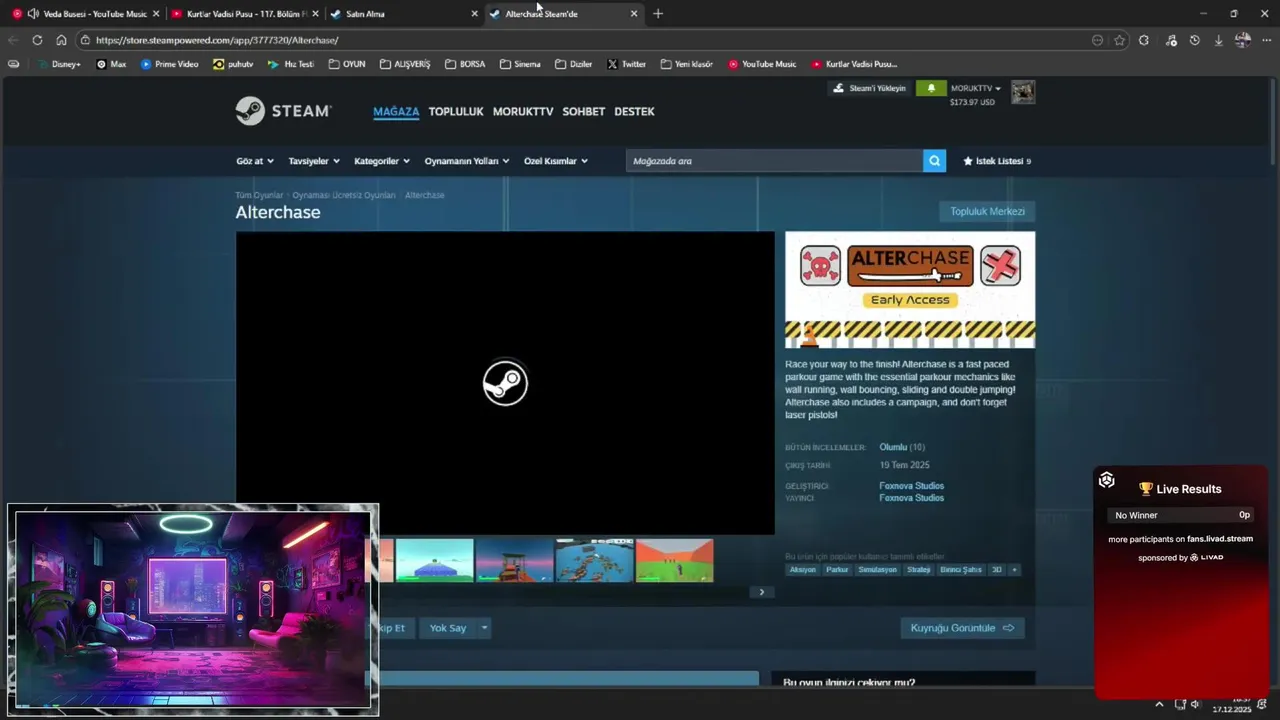
Task: Open the Kurtlar Vadisi Pusu bookmark
Action: point(854,64)
